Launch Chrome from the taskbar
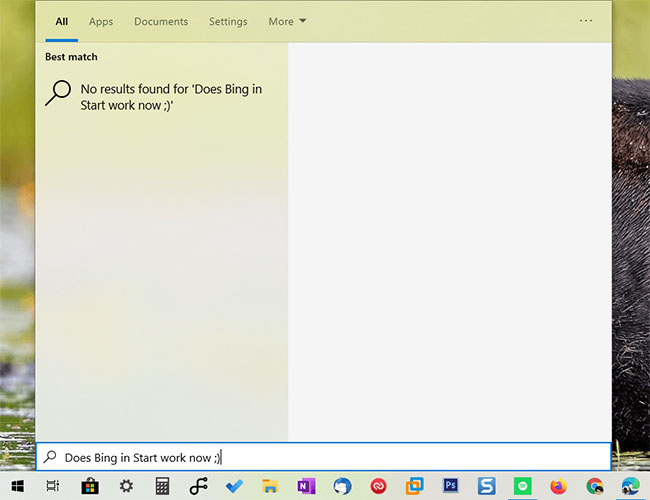This screenshot has width=650, height=500. pyautogui.click(x=595, y=486)
